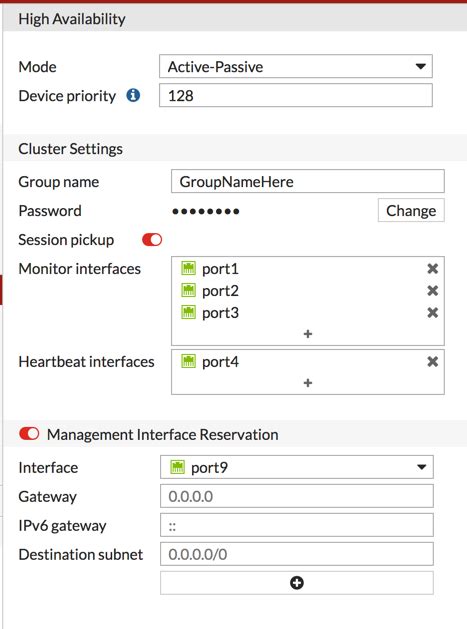Toggle Management Interface Reservation switch
The width and height of the screenshot is (467, 629).
tap(29, 434)
